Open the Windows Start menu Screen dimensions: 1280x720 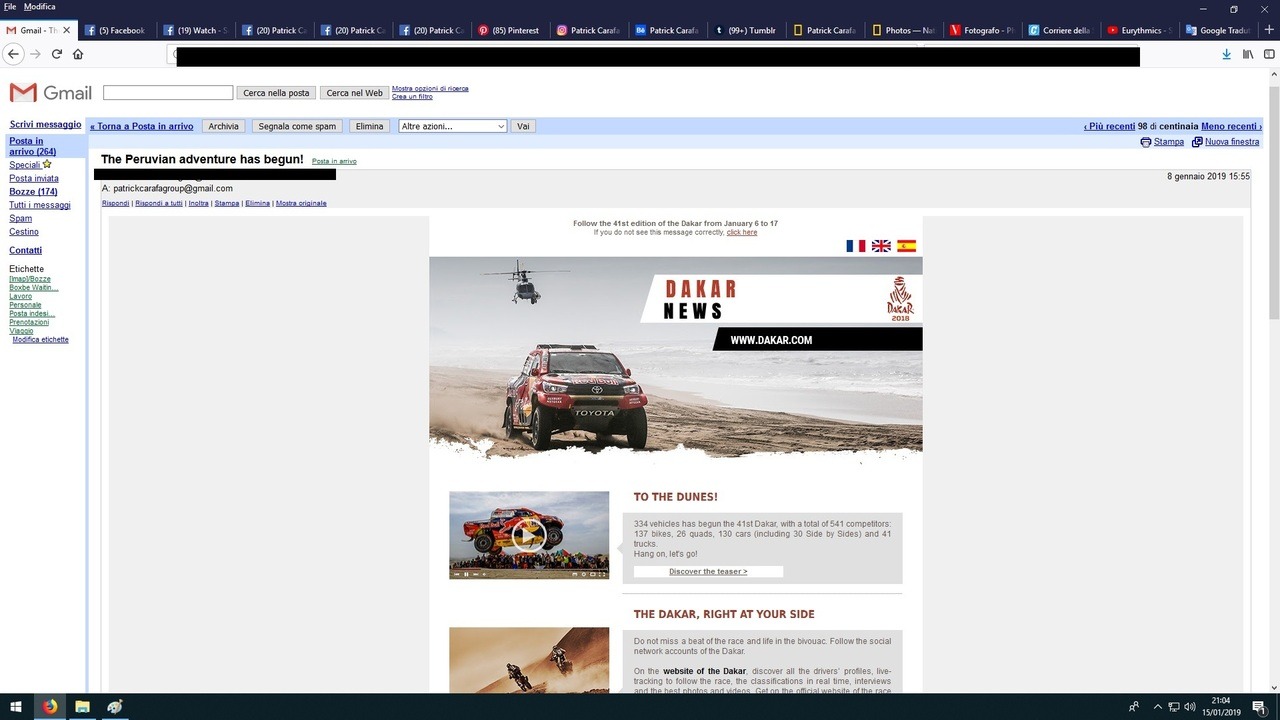point(17,706)
